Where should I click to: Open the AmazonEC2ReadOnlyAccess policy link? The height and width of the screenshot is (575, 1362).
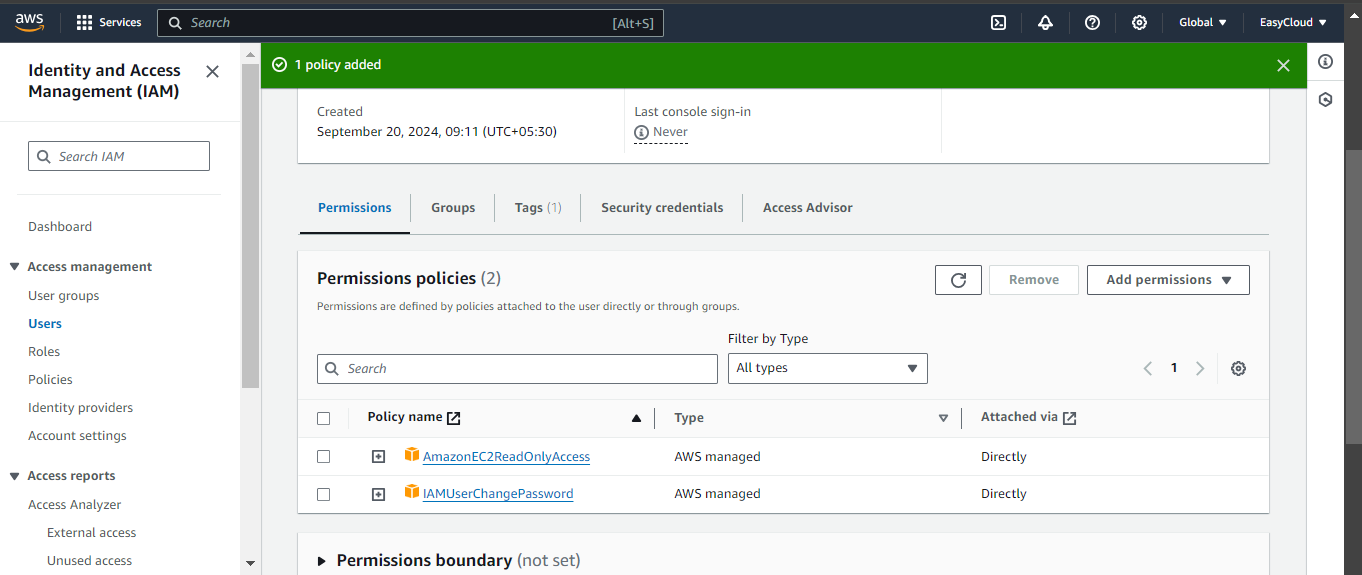click(x=506, y=457)
